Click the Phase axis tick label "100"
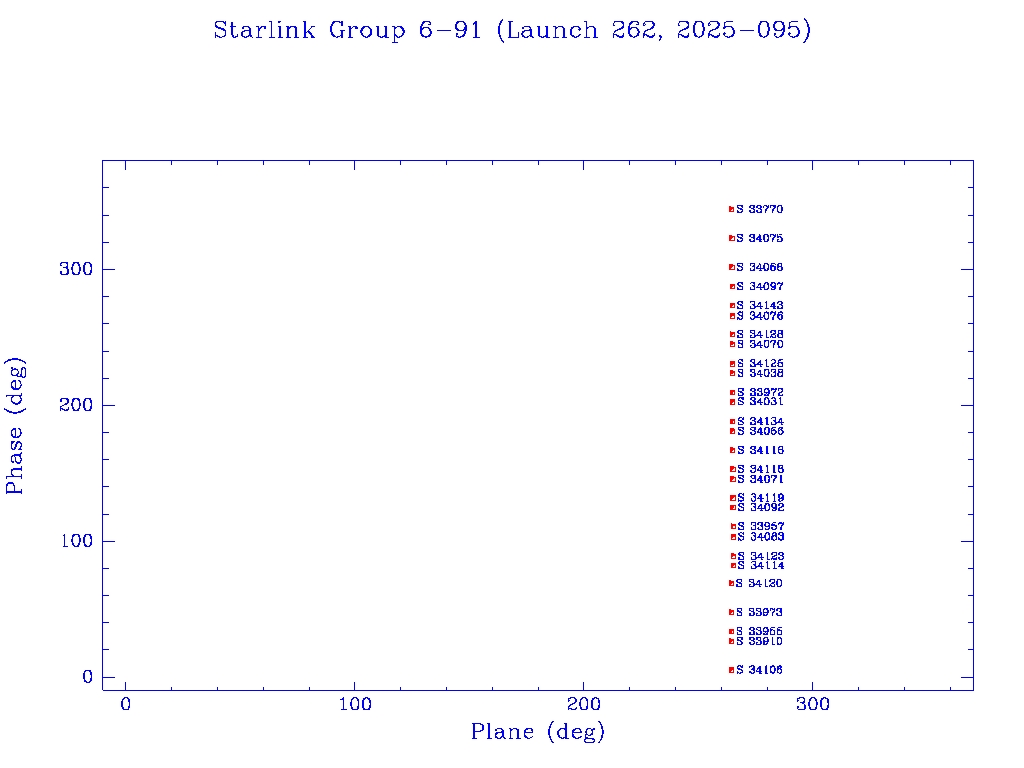This screenshot has width=1024, height=768. (76, 541)
